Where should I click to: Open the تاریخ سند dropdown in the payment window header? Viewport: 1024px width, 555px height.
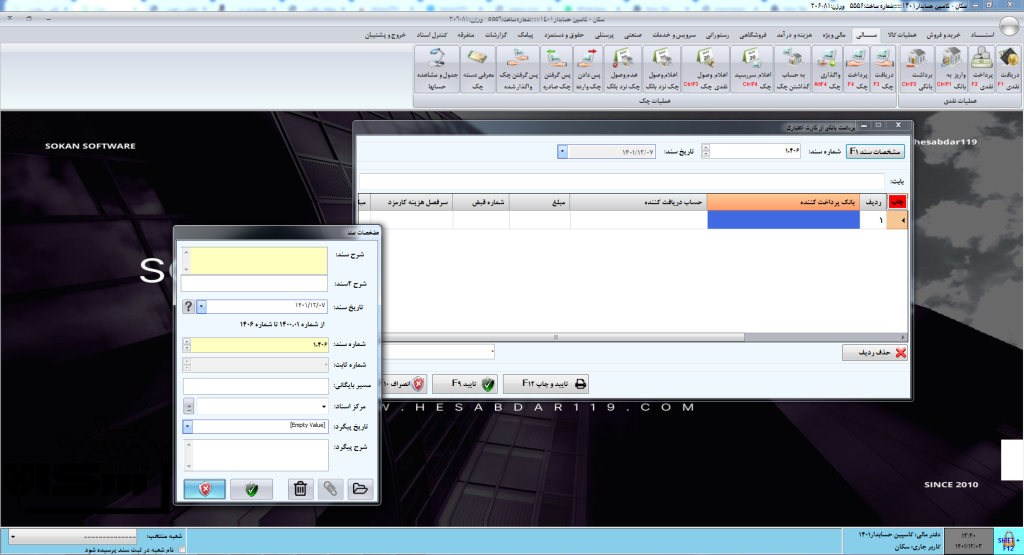click(562, 152)
